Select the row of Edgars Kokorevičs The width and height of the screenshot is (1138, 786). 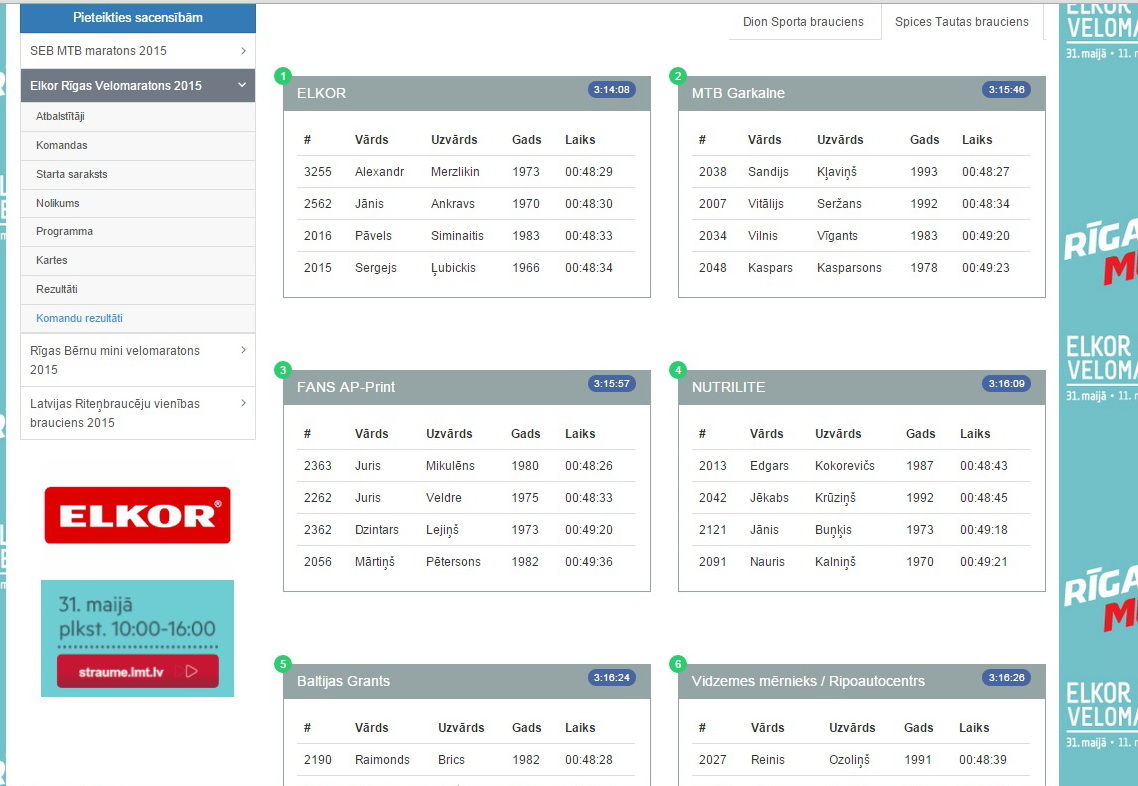pyautogui.click(x=861, y=466)
